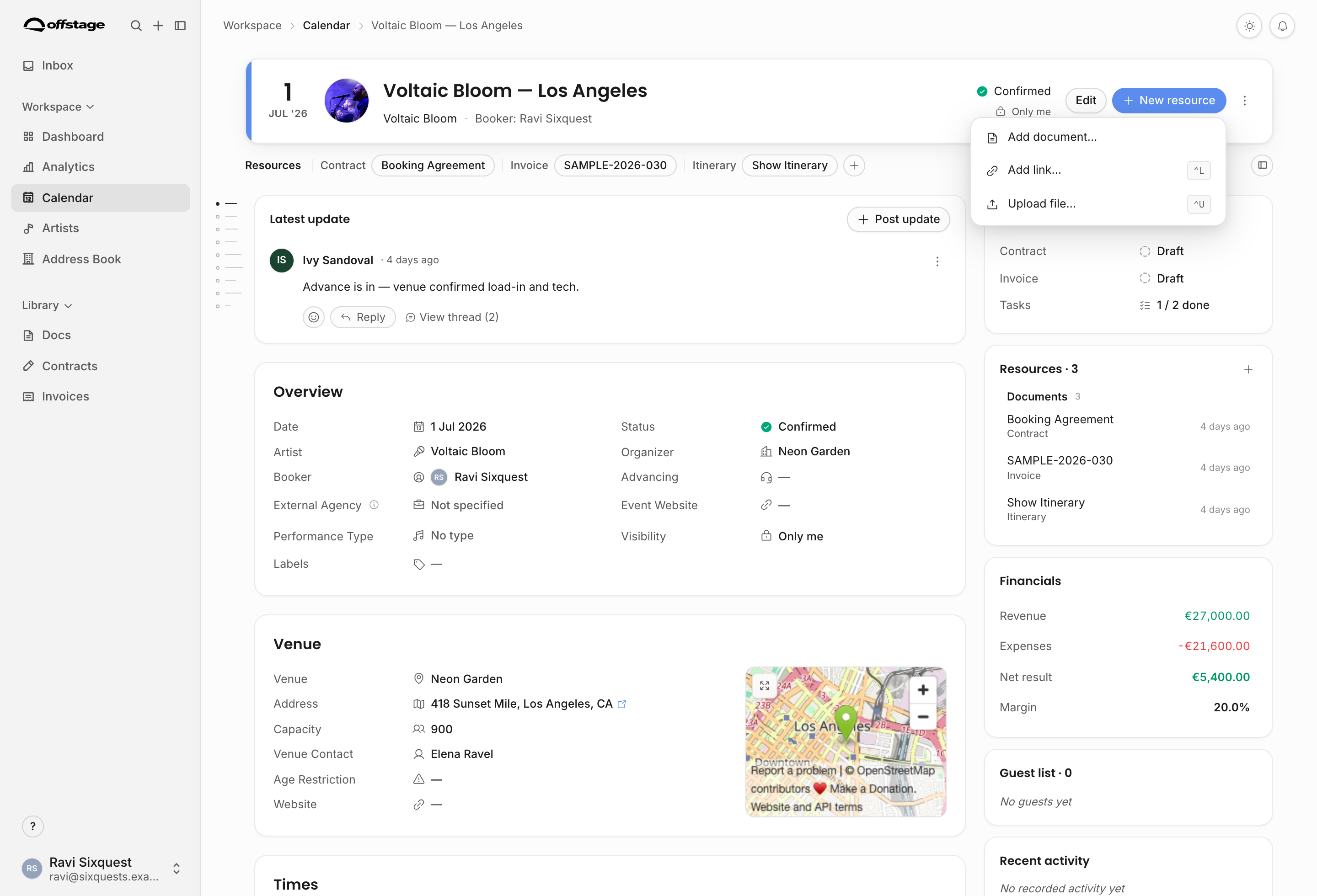The width and height of the screenshot is (1317, 896).
Task: Collapse the Library section chevron
Action: [69, 305]
